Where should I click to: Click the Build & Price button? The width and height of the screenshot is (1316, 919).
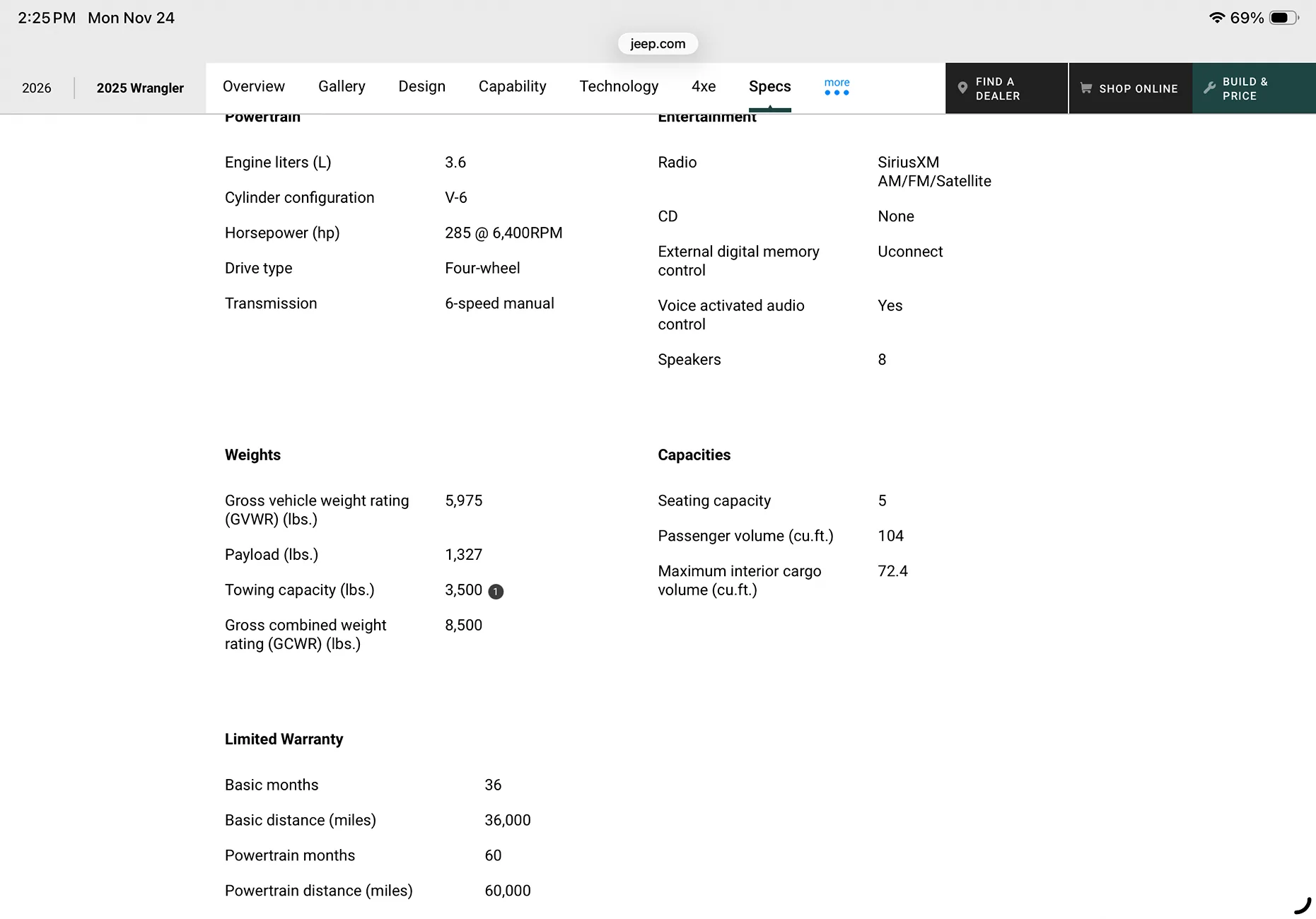tap(1254, 88)
